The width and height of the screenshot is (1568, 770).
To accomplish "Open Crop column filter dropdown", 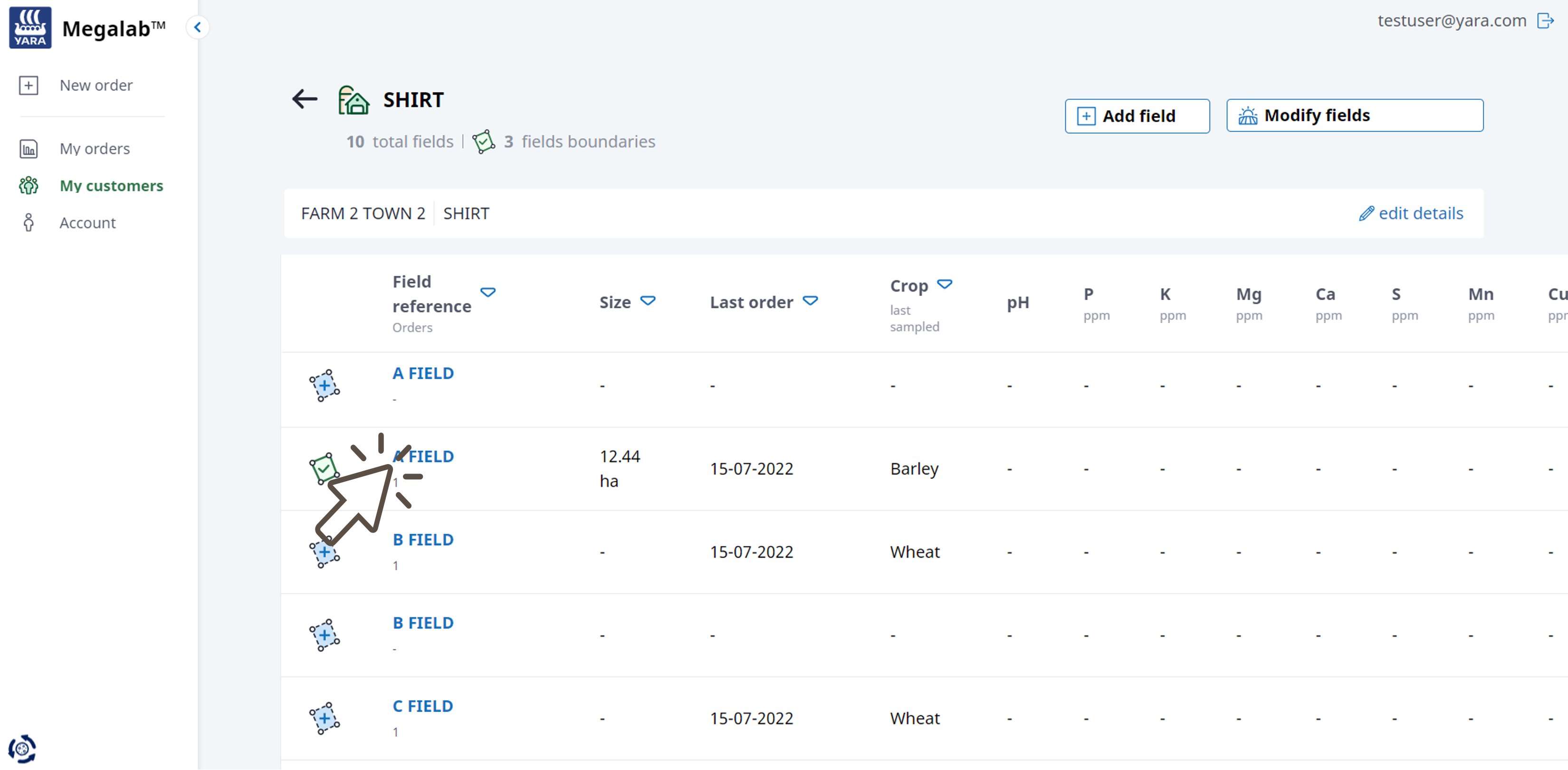I will point(944,284).
